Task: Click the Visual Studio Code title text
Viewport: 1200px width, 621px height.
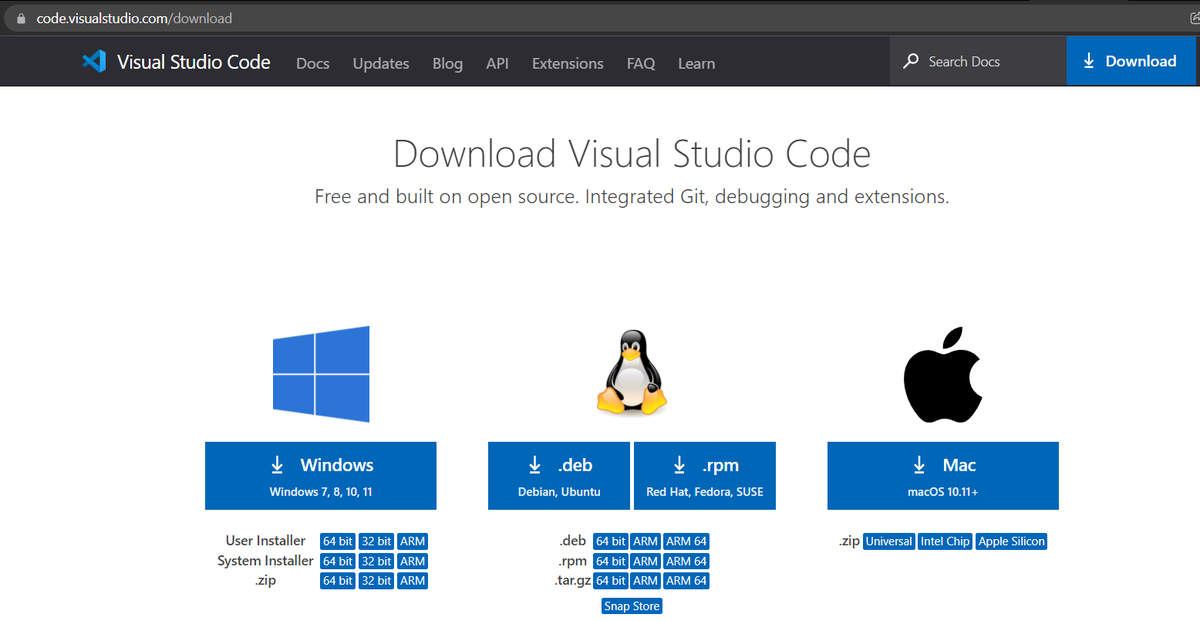Action: [194, 62]
